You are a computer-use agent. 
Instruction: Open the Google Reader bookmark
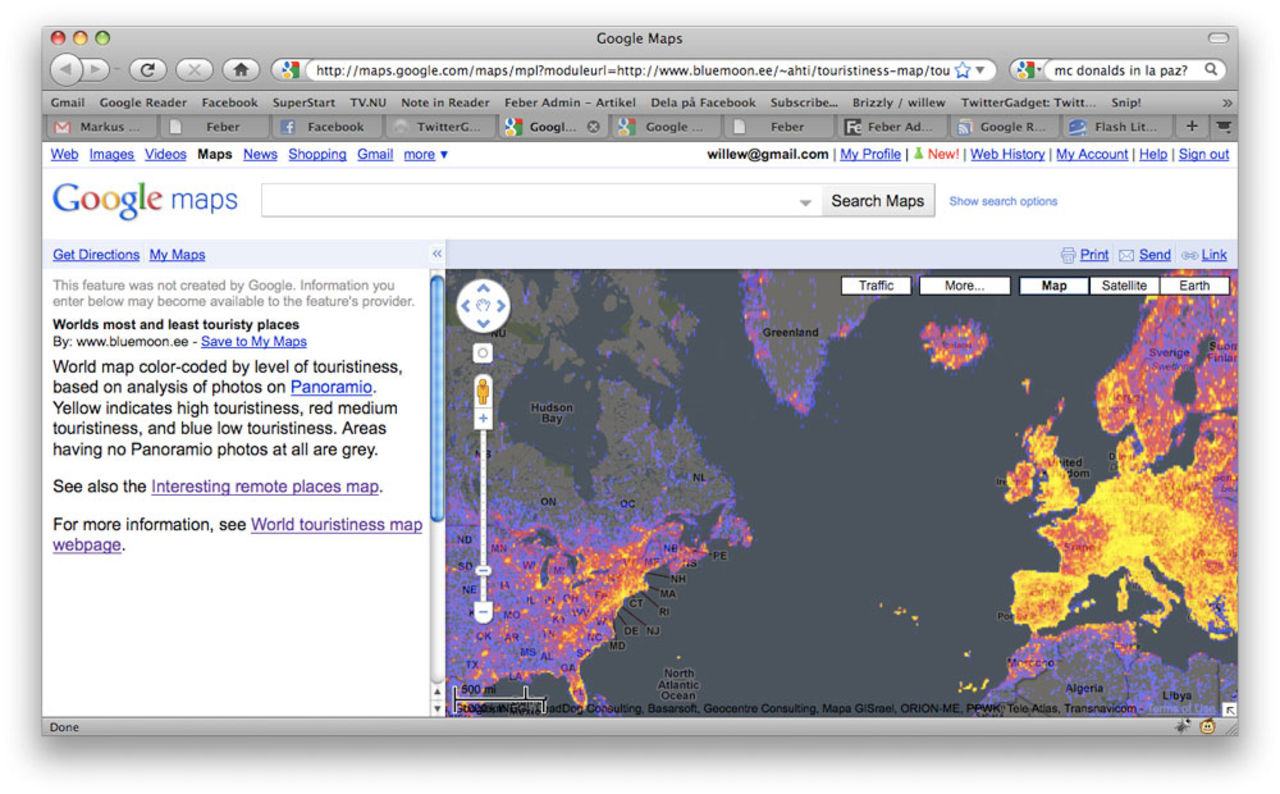tap(143, 102)
